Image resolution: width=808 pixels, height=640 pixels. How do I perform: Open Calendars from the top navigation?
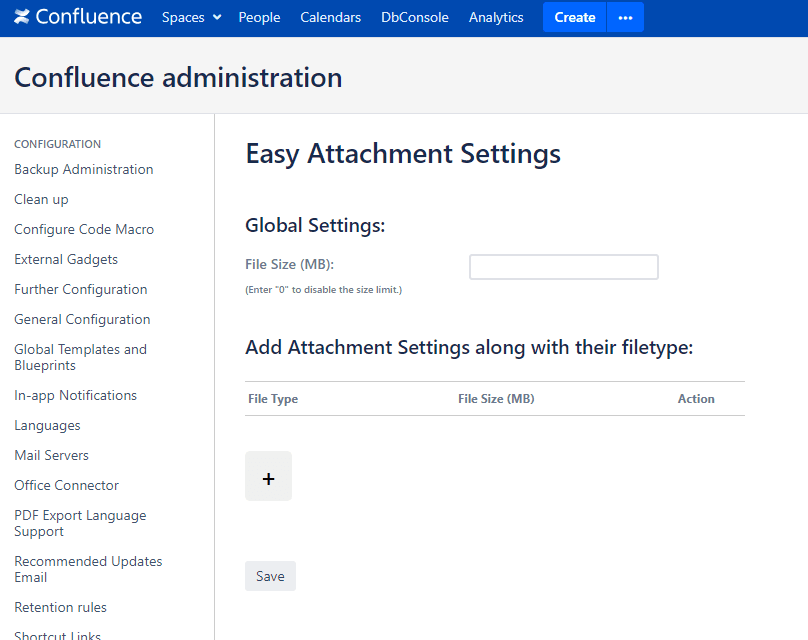pyautogui.click(x=330, y=17)
